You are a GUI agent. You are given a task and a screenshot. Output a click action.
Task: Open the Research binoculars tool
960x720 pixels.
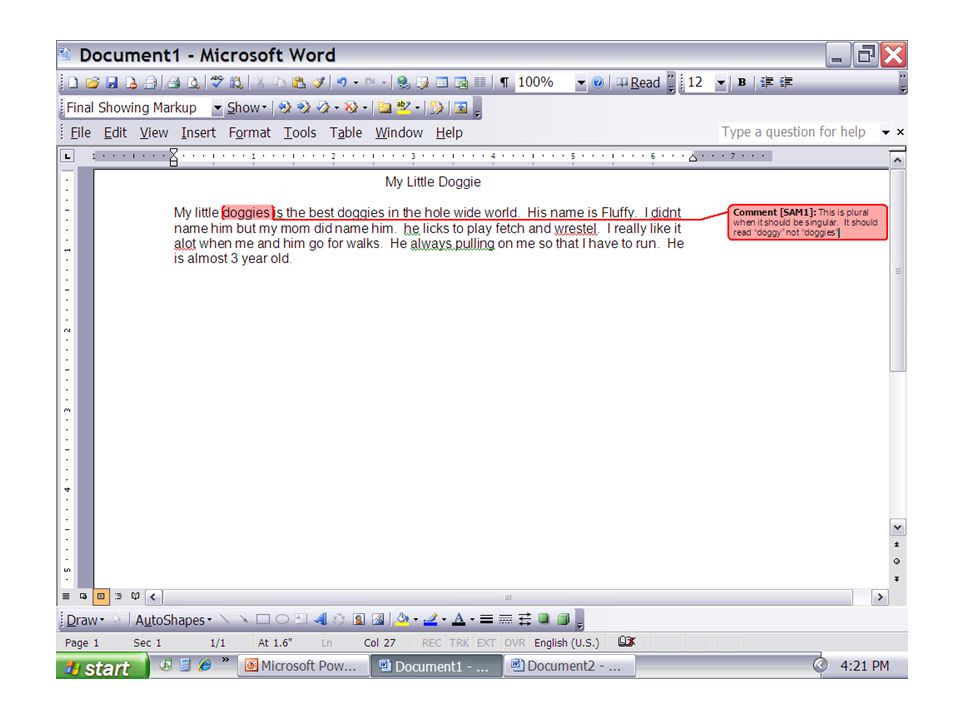tap(236, 83)
